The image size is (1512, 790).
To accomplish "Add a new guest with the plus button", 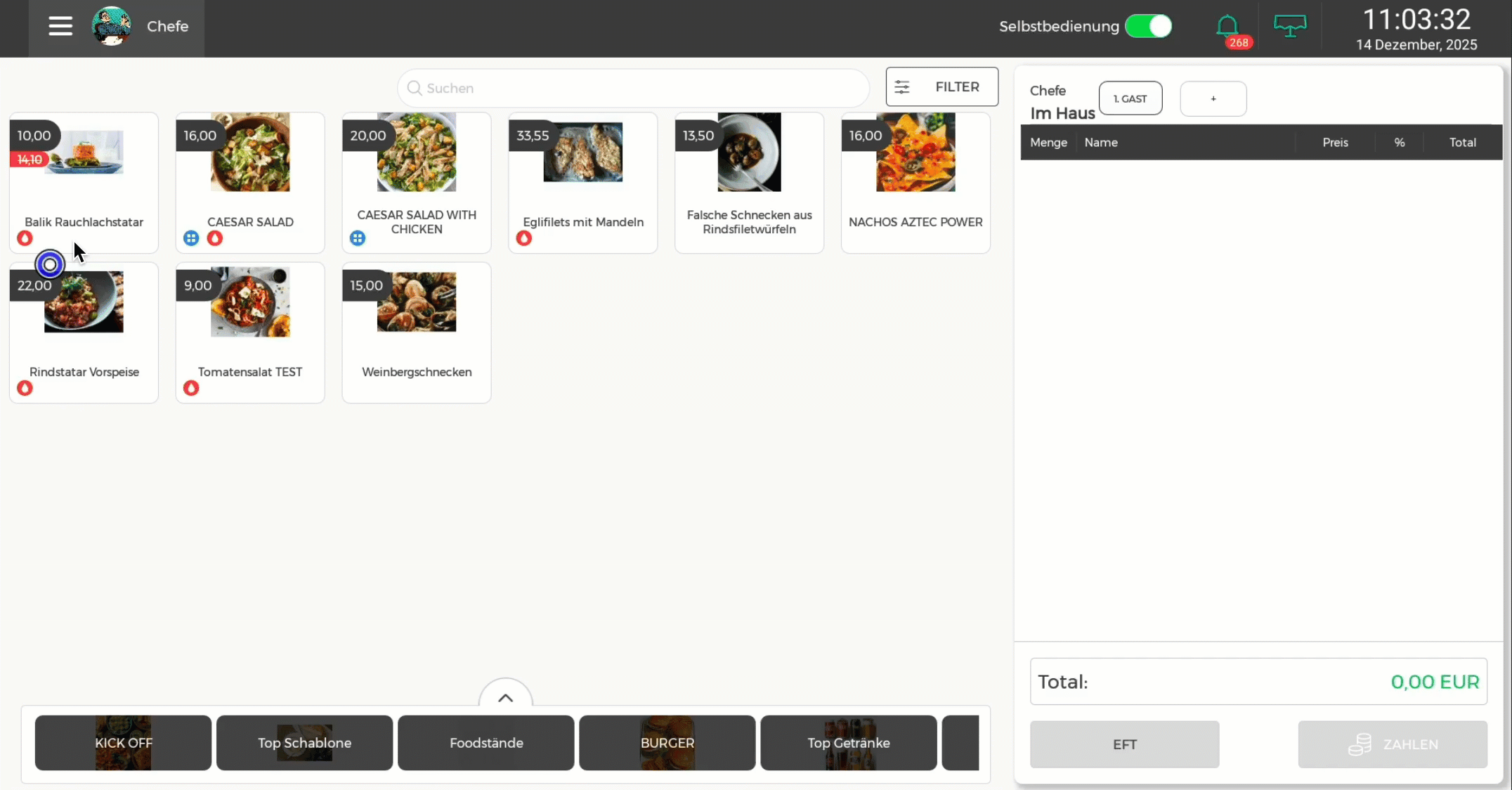I will click(1213, 98).
